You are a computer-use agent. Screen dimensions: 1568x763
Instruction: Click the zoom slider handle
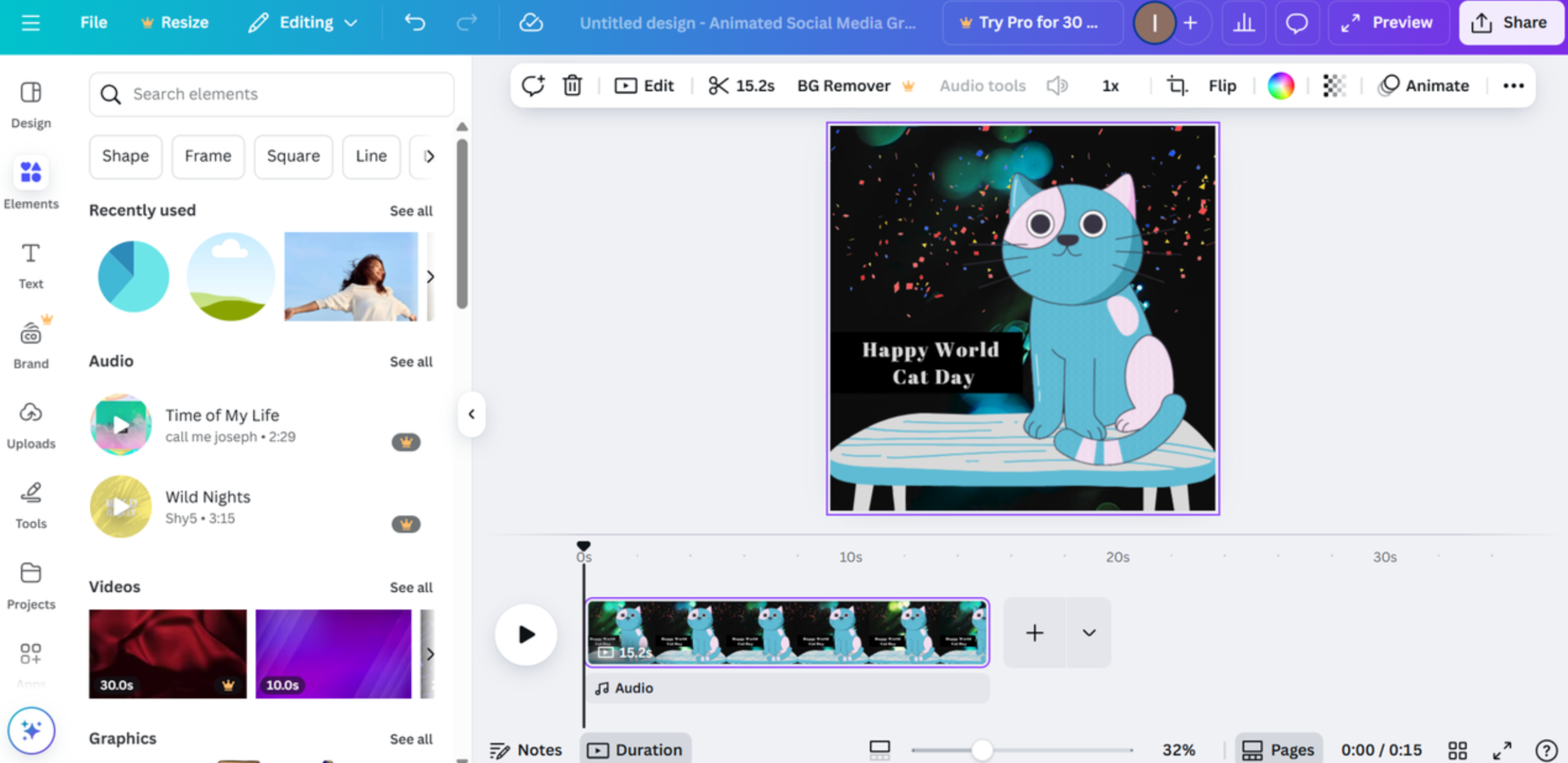981,750
